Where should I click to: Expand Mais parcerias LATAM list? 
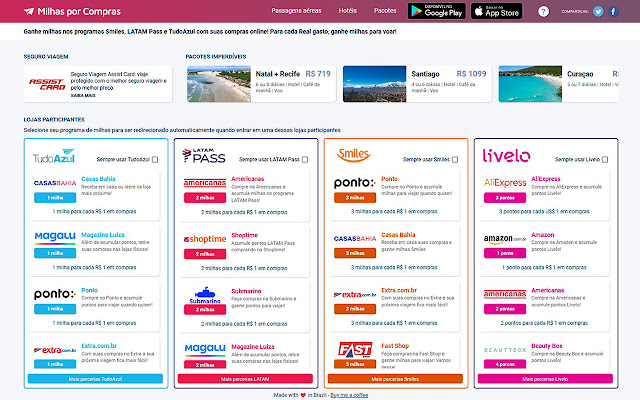tap(246, 380)
